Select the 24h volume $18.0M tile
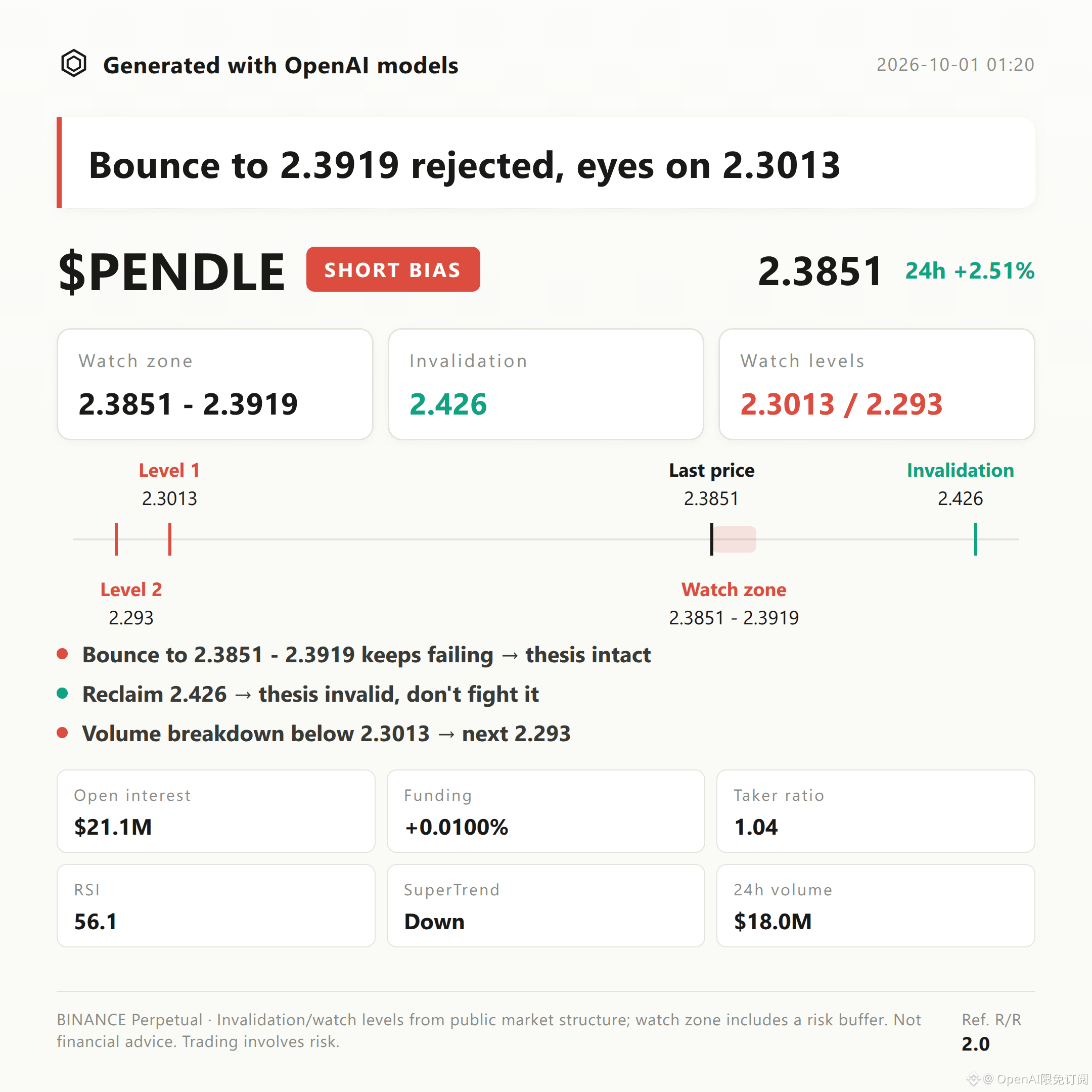The image size is (1092, 1092). pos(876,905)
